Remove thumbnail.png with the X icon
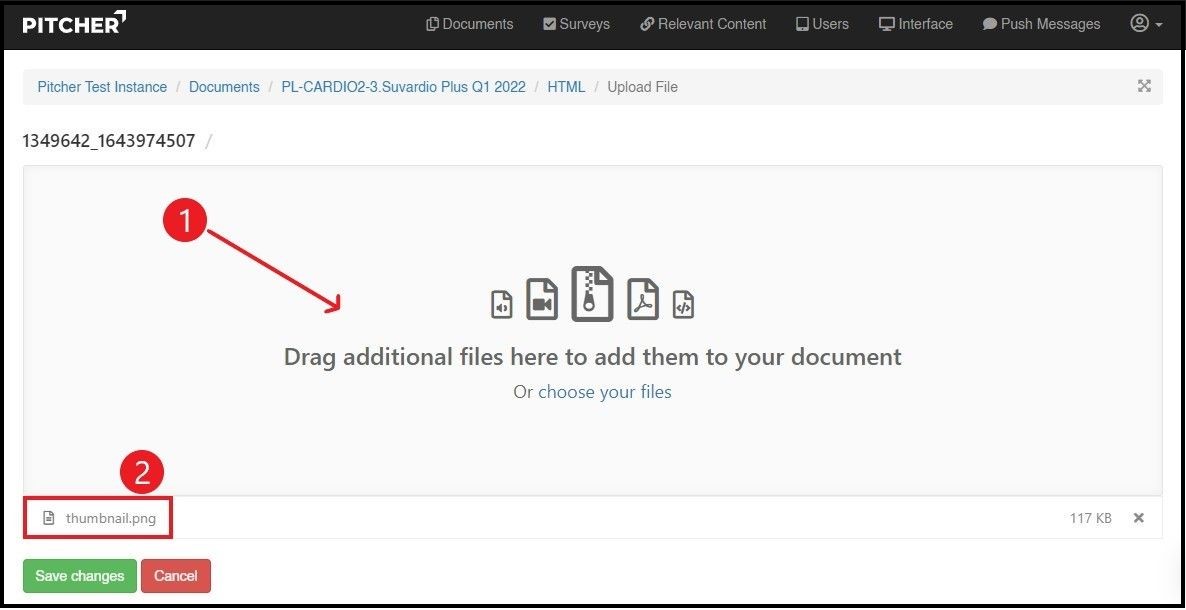Viewport: 1186px width, 610px height. 1138,518
